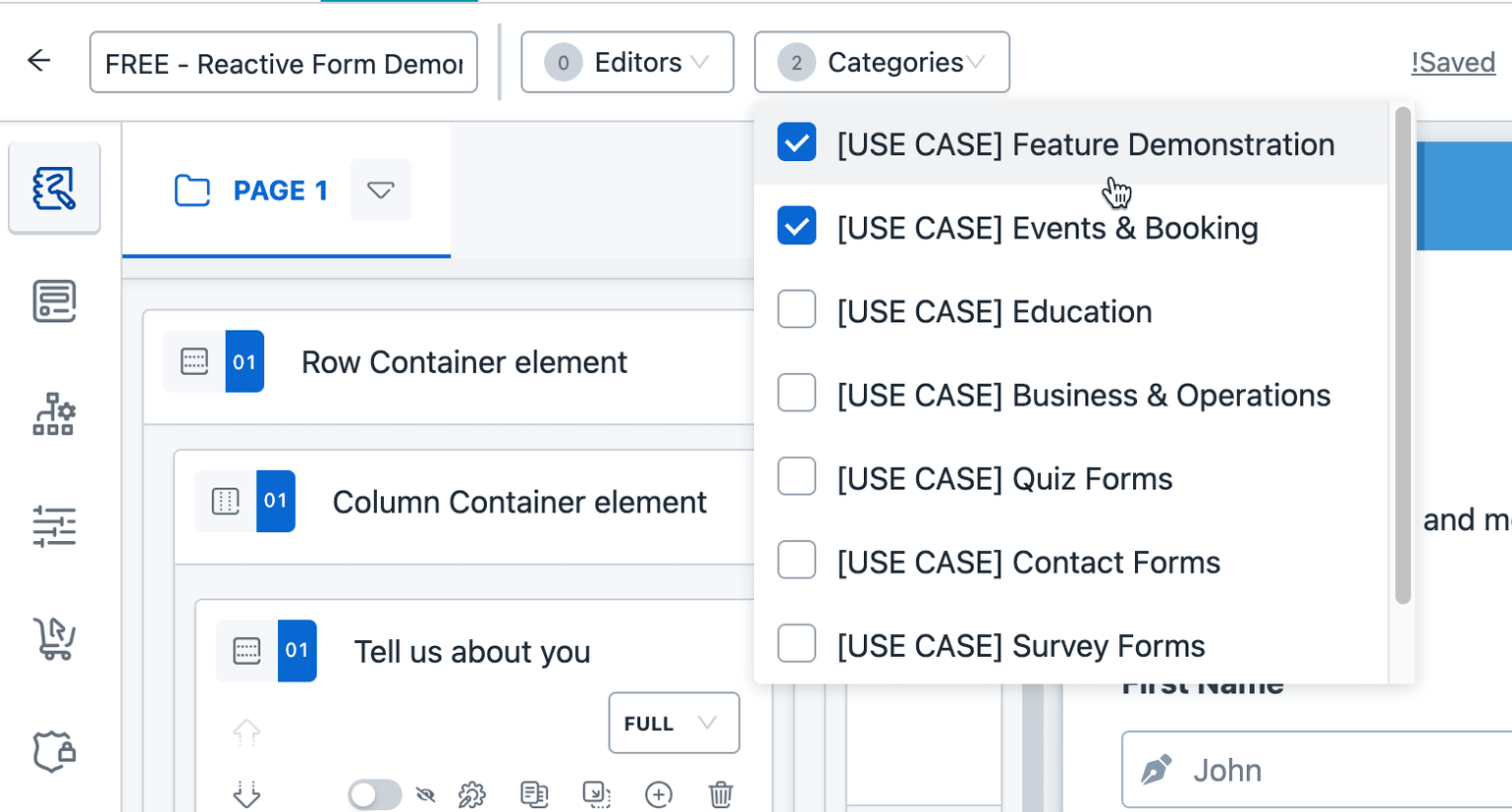Expand the PAGE 1 chevron menu
The width and height of the screenshot is (1512, 812).
381,191
